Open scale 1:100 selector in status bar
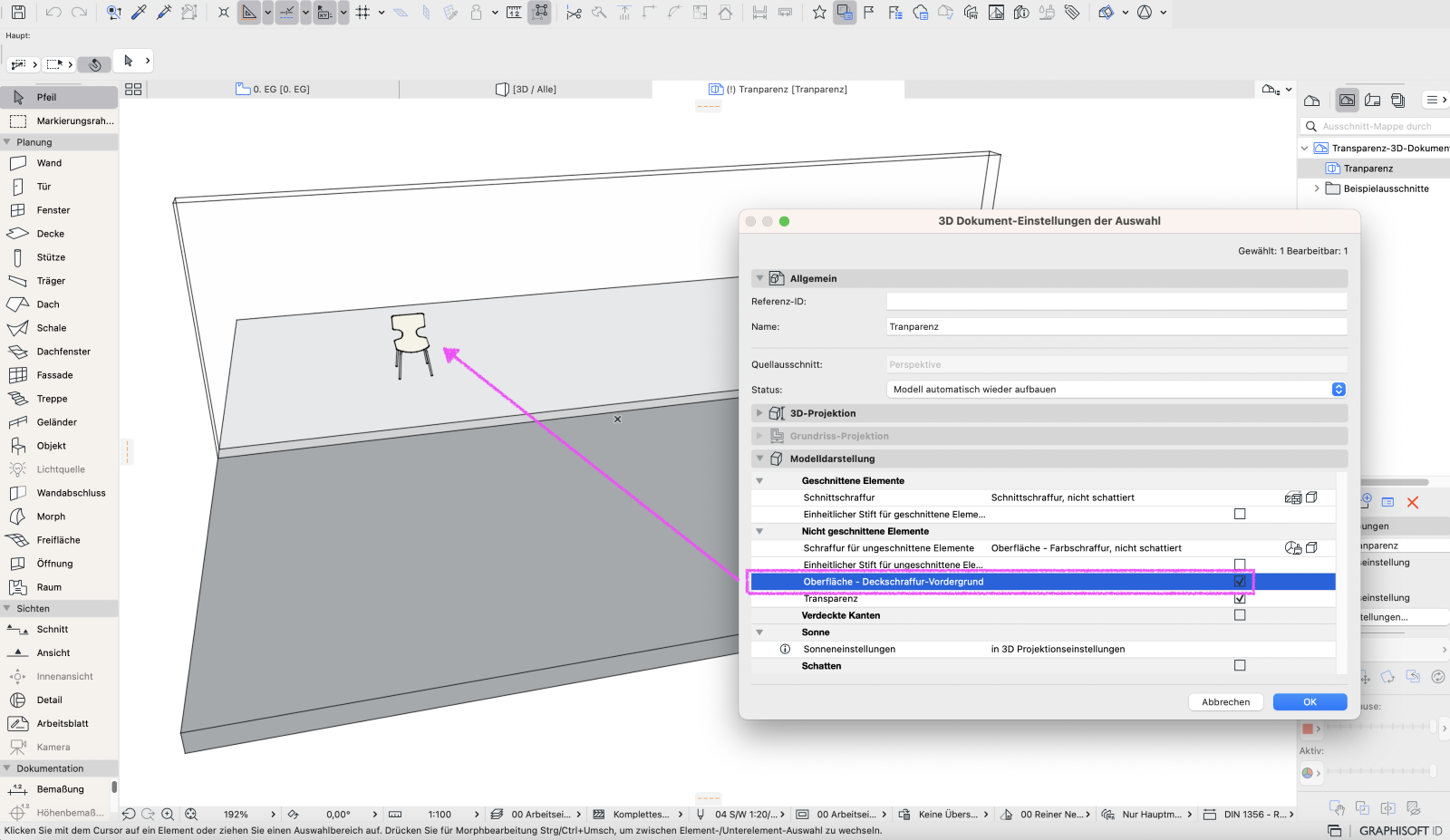The image size is (1450, 840). [x=440, y=815]
